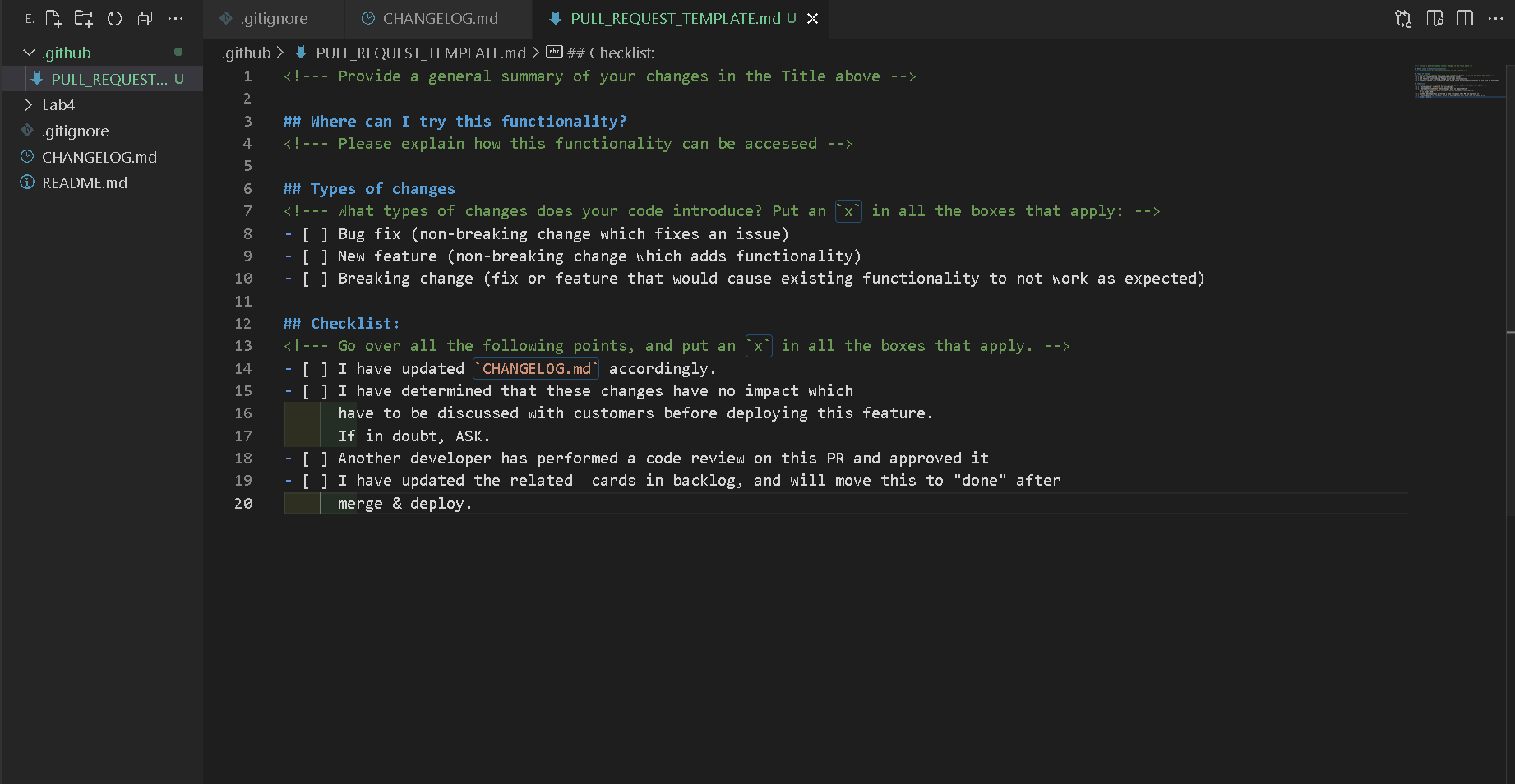
Task: Click the New File icon in Explorer
Action: point(53,18)
